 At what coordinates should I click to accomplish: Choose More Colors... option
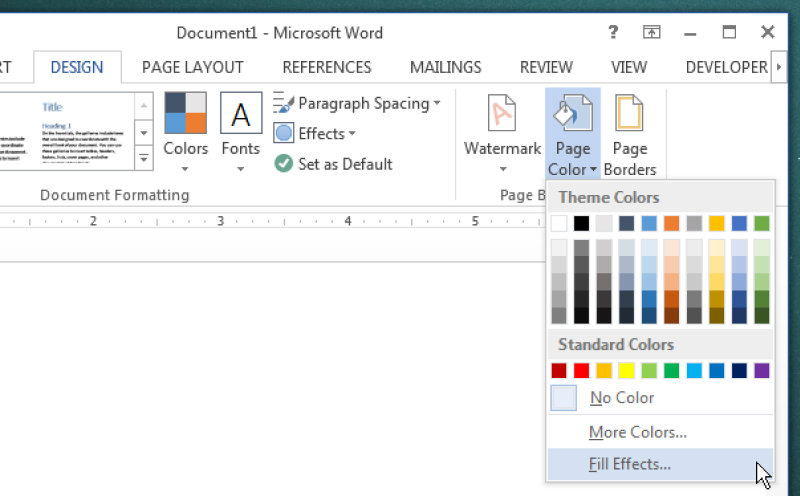660,432
